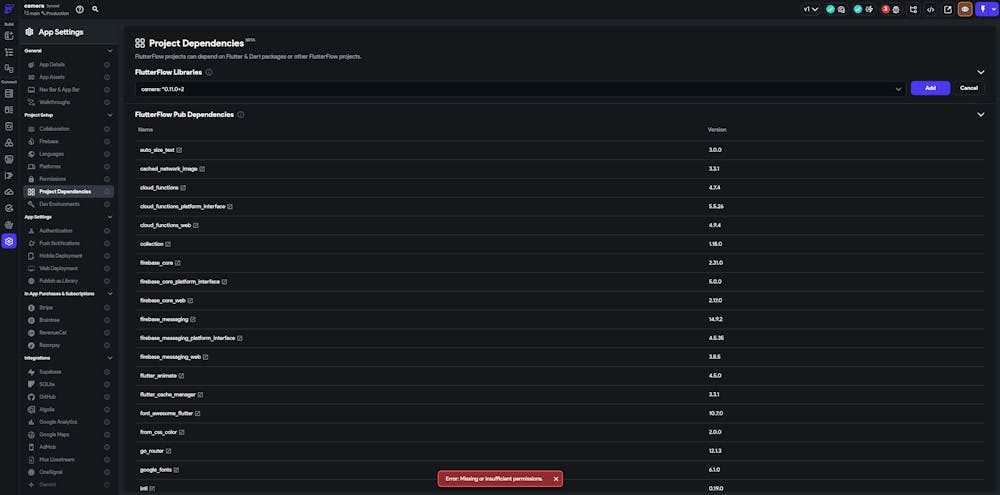
Task: Click the Cancel button
Action: click(x=969, y=88)
